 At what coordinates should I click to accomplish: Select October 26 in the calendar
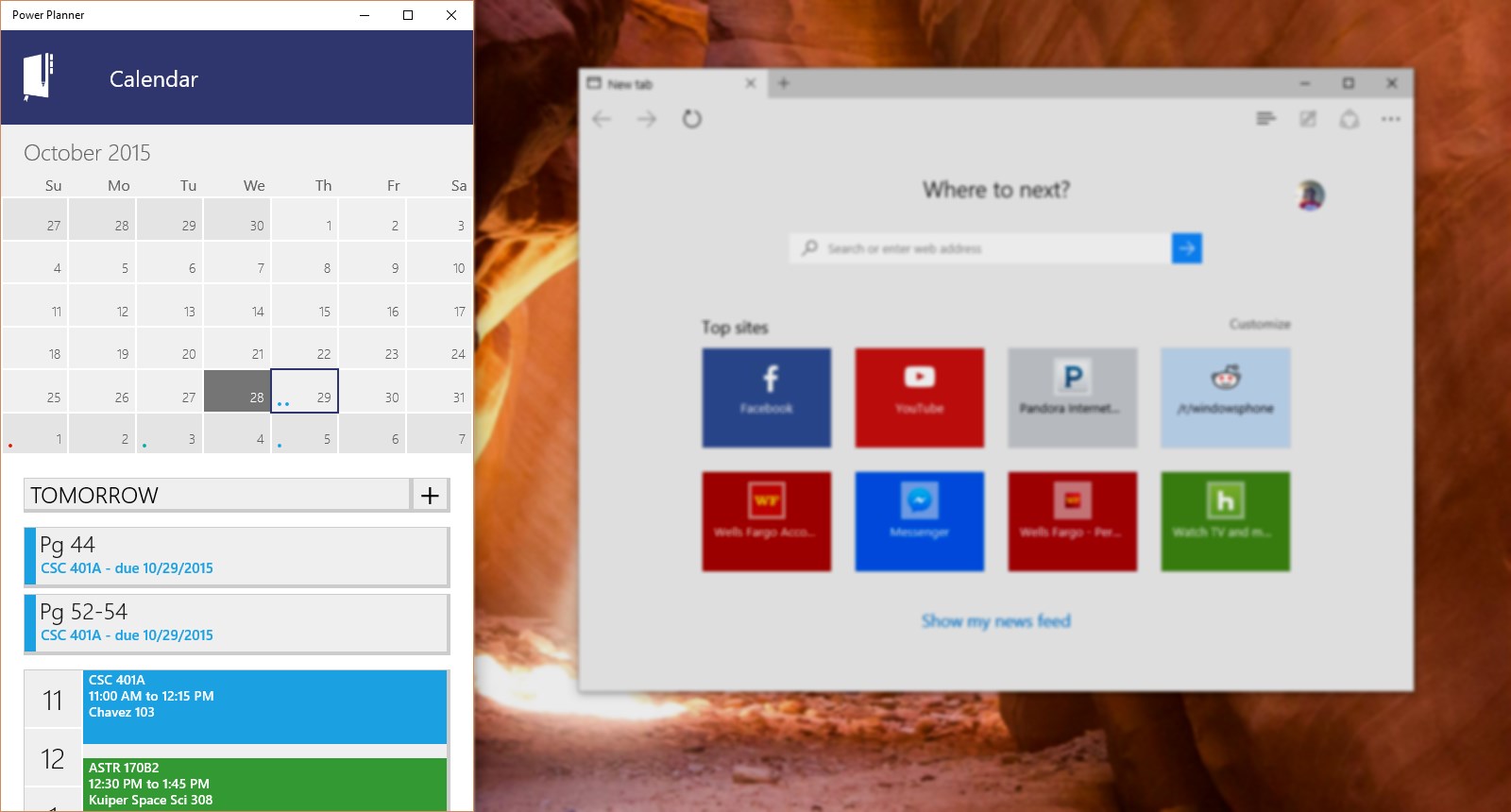[102, 391]
